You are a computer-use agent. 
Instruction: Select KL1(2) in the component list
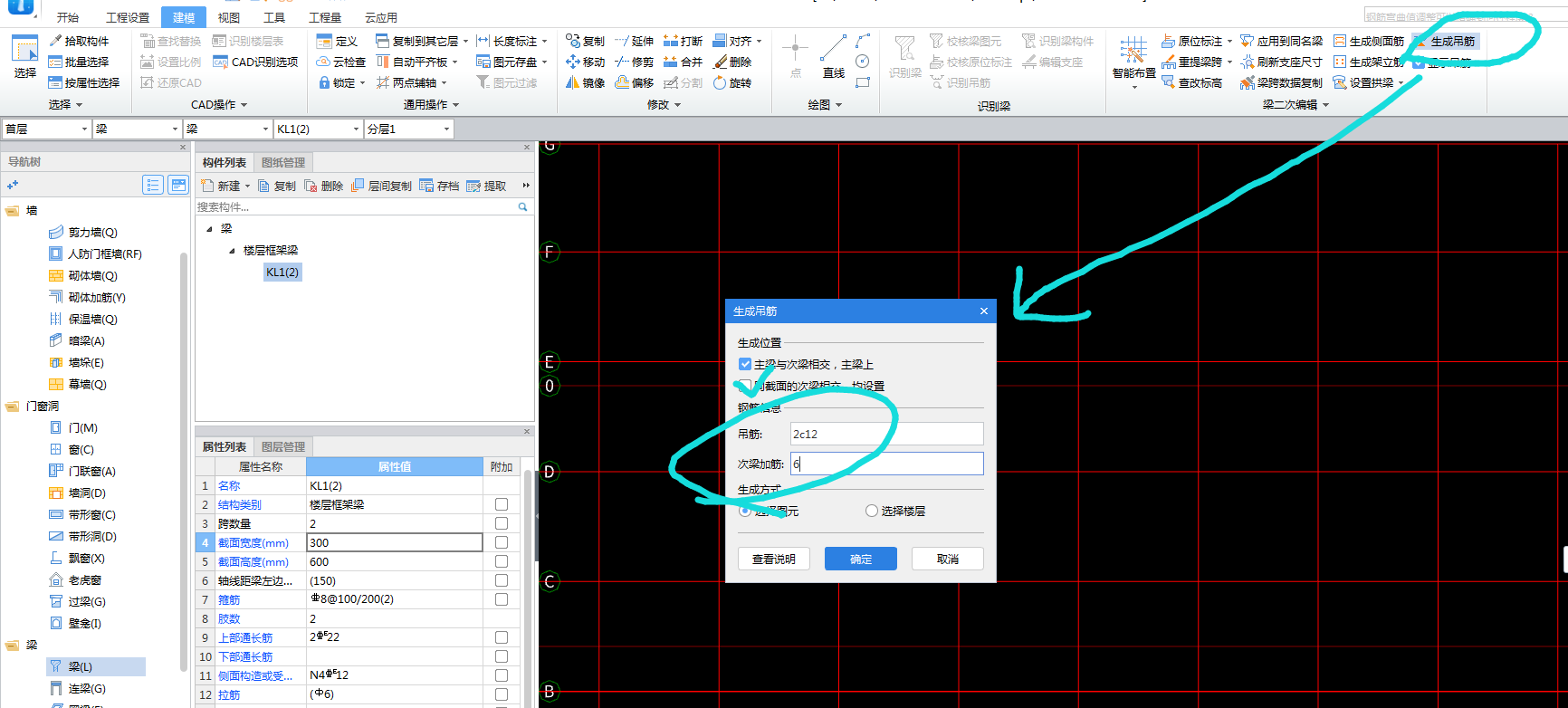pos(282,273)
